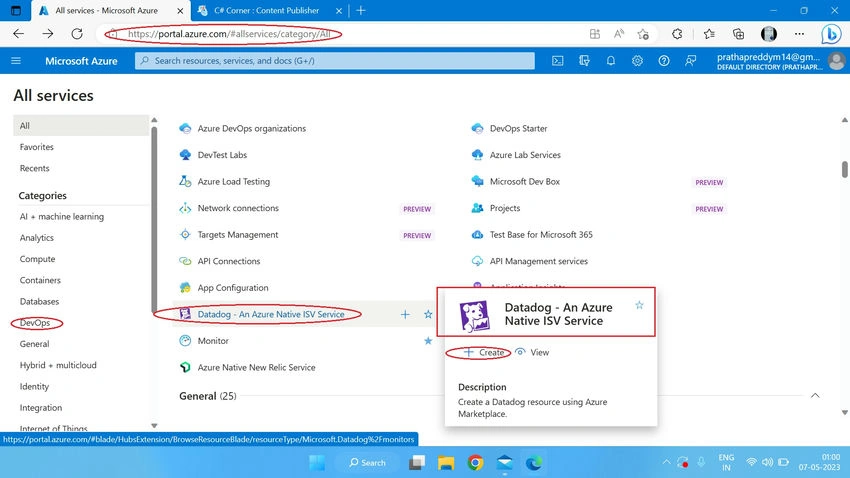This screenshot has width=850, height=478.
Task: Click the categories sidebar scrollbar
Action: coord(154,219)
